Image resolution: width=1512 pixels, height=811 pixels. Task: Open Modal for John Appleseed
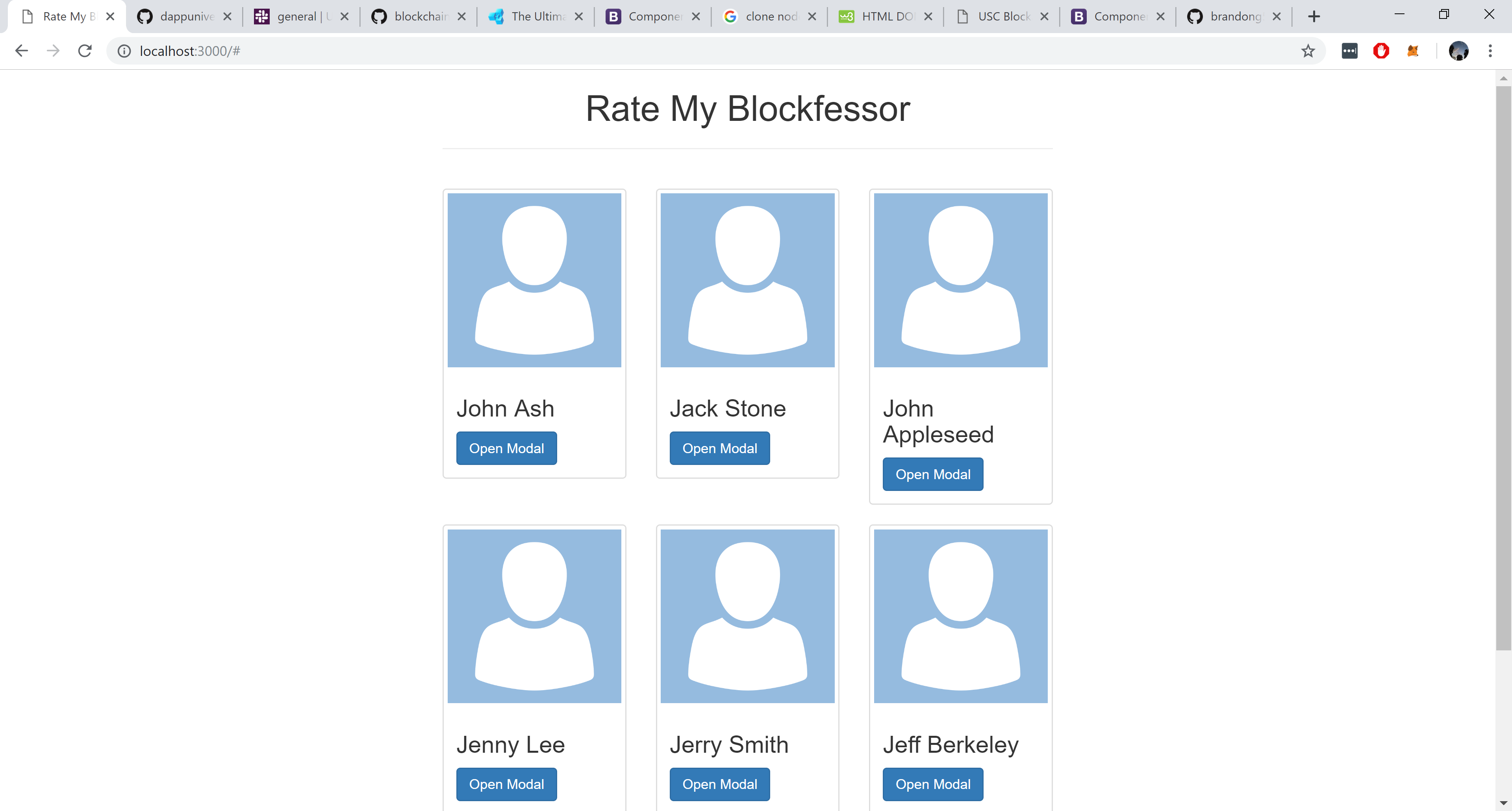(932, 474)
